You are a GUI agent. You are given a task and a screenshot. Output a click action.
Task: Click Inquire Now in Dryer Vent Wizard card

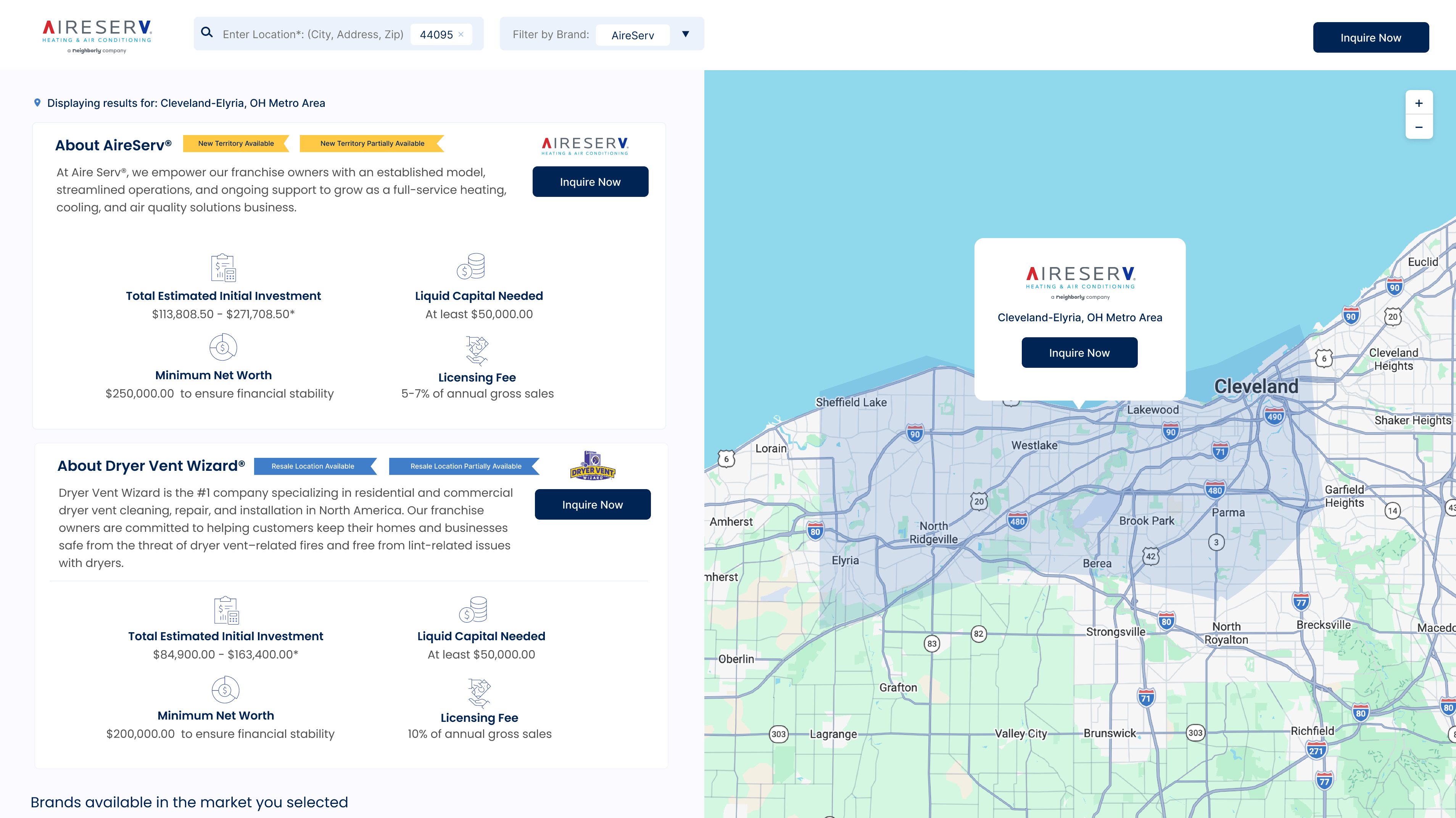pos(592,504)
